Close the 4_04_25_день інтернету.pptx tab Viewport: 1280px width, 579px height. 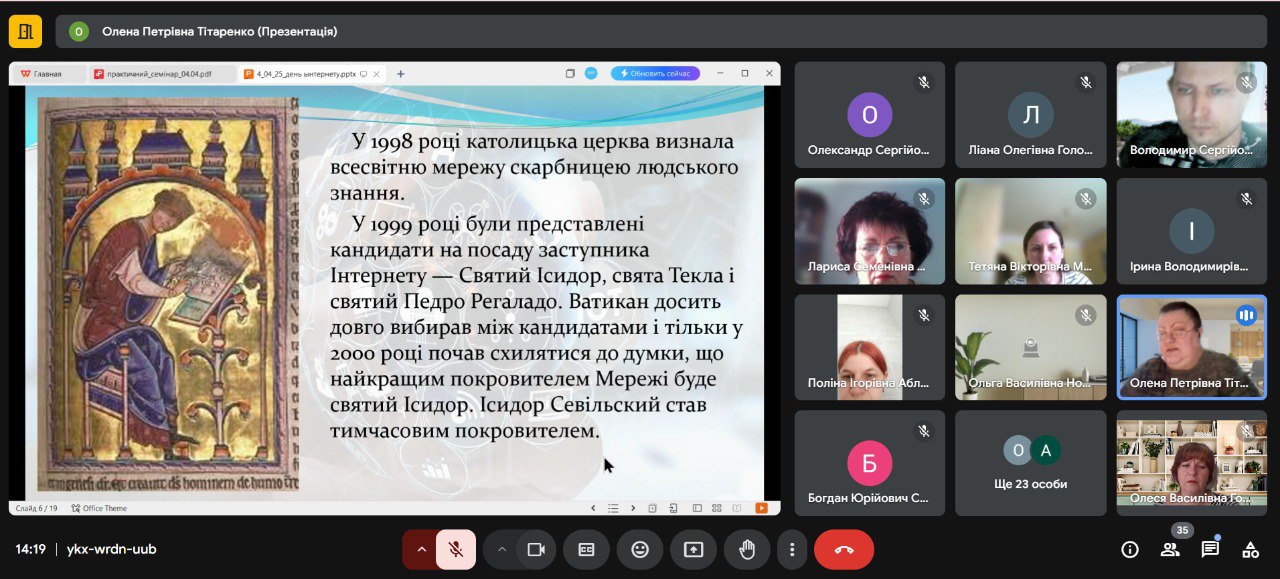378,74
